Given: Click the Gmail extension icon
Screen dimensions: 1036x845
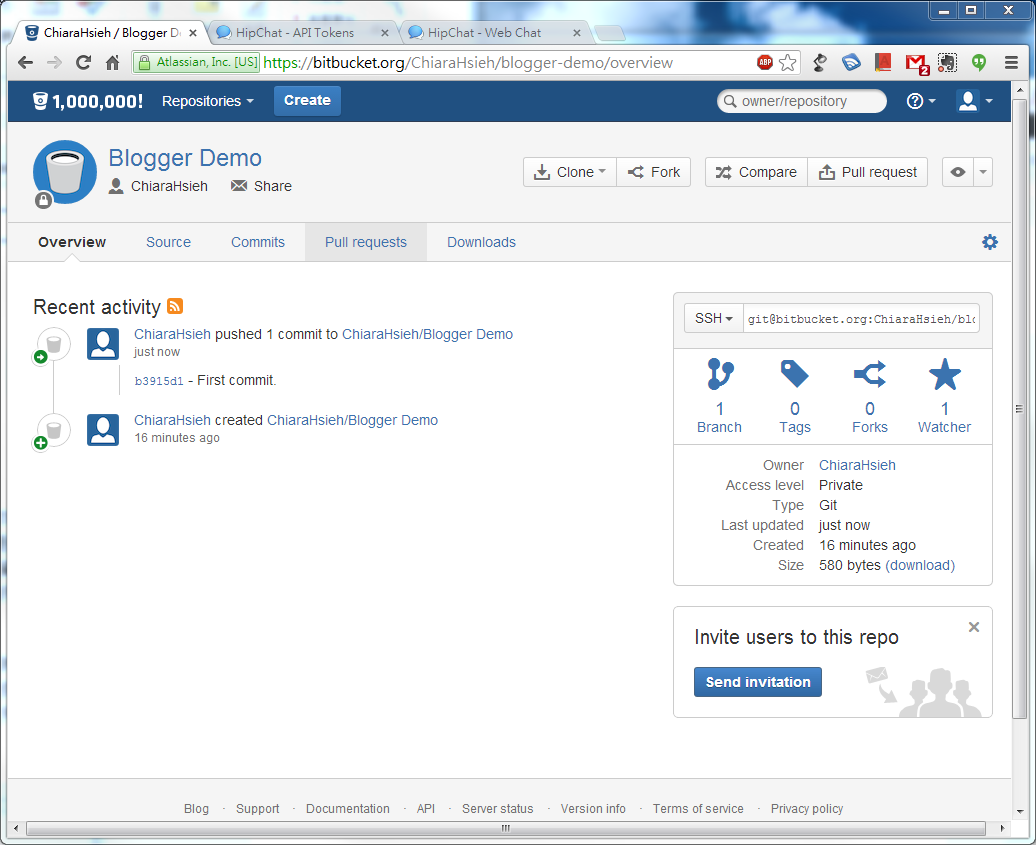Looking at the screenshot, I should pyautogui.click(x=916, y=63).
